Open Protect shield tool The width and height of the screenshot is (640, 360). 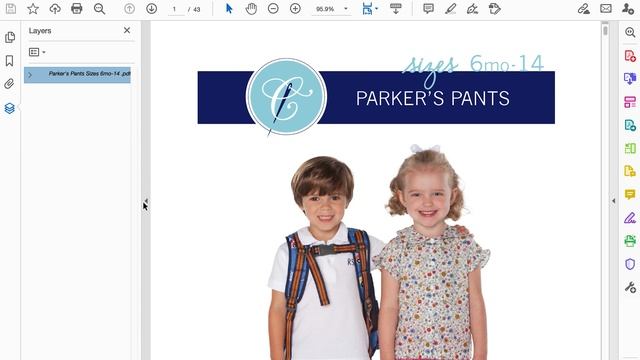click(x=630, y=264)
